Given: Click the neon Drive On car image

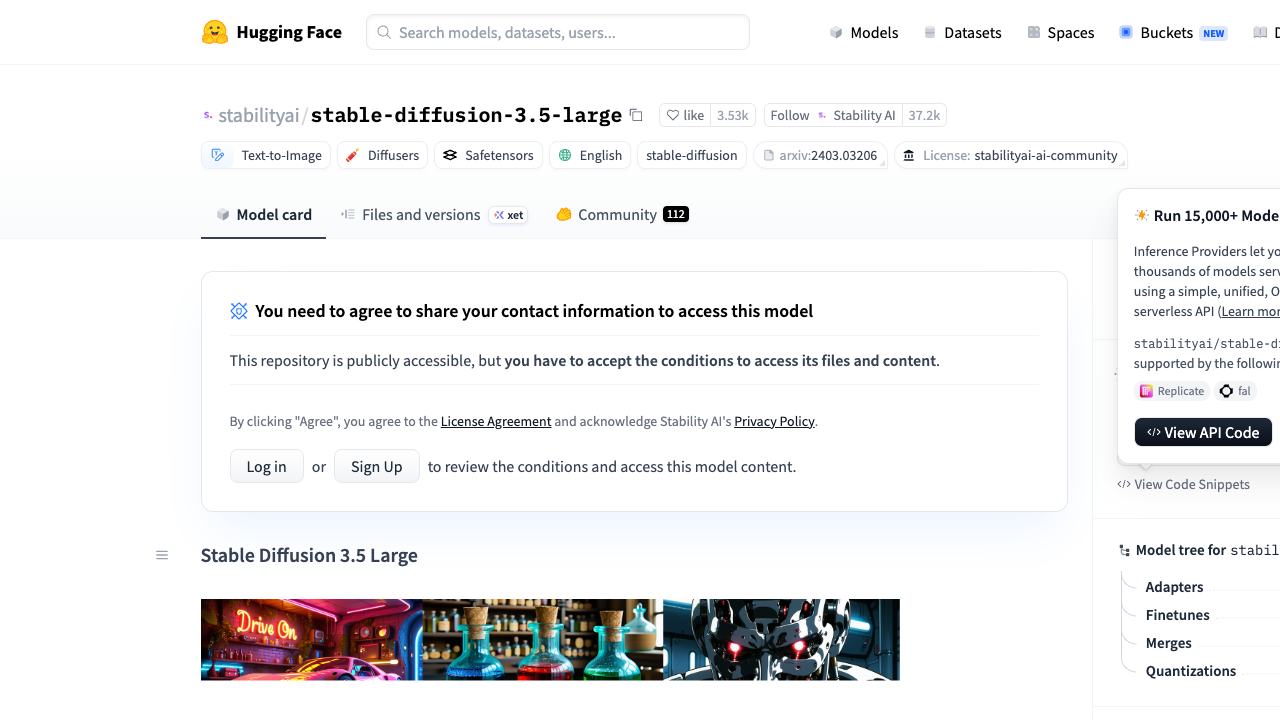Looking at the screenshot, I should point(311,640).
